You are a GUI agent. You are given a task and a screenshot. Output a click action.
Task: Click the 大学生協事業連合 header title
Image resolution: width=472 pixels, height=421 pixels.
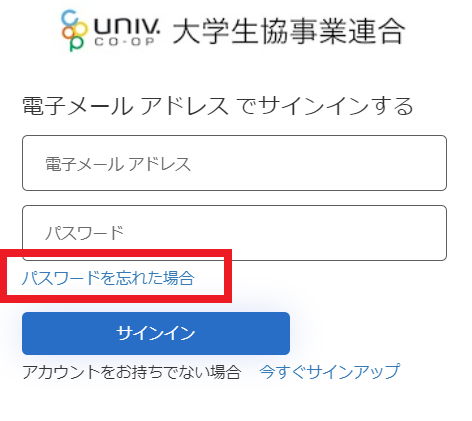(x=289, y=31)
